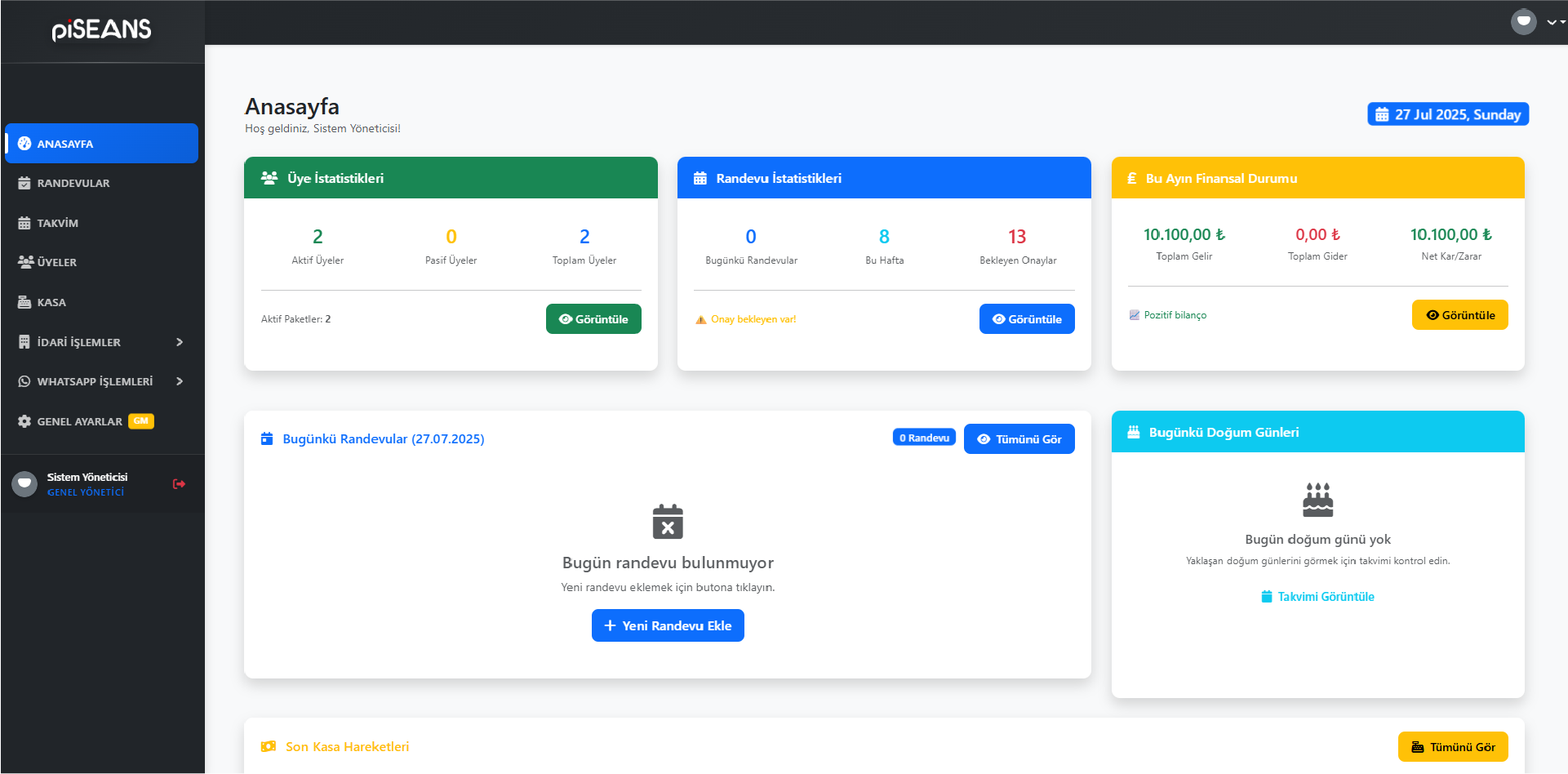The image size is (1568, 774).
Task: Click the red logout icon near Sistem Yöneticisi
Action: [x=178, y=483]
